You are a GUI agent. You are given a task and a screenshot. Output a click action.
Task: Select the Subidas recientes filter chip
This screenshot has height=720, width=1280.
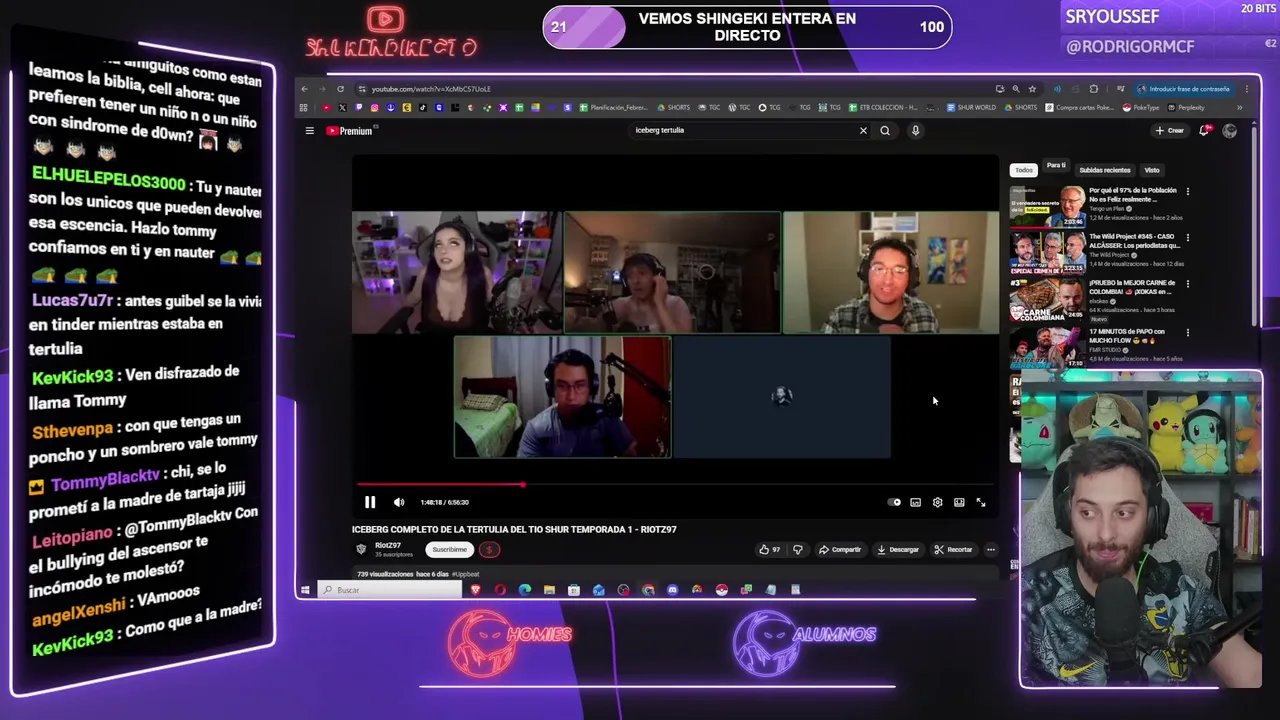point(1105,170)
